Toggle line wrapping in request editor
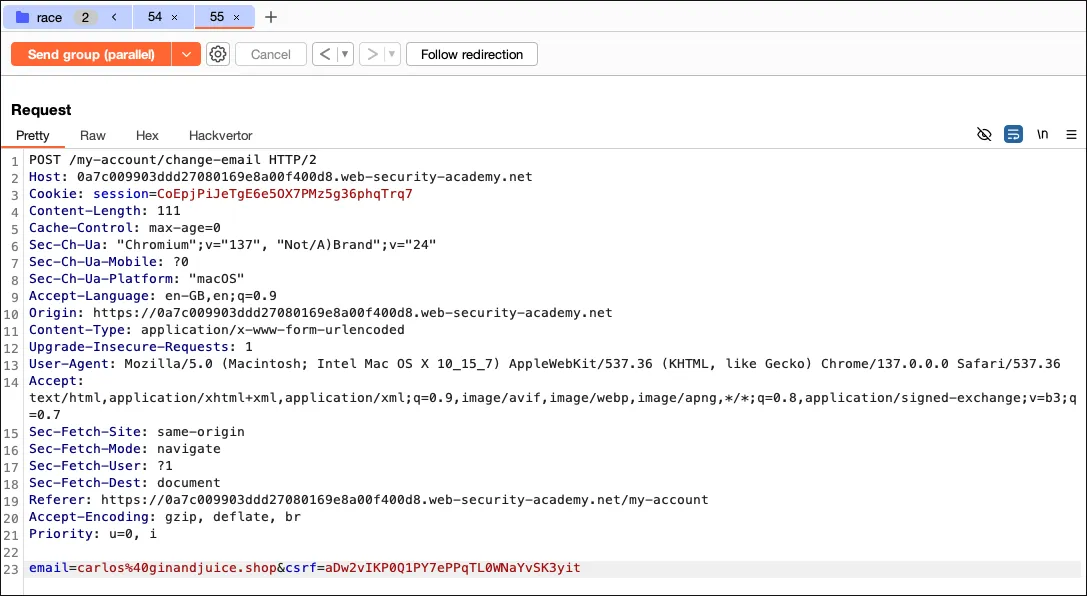Viewport: 1087px width, 596px height. coord(1013,135)
